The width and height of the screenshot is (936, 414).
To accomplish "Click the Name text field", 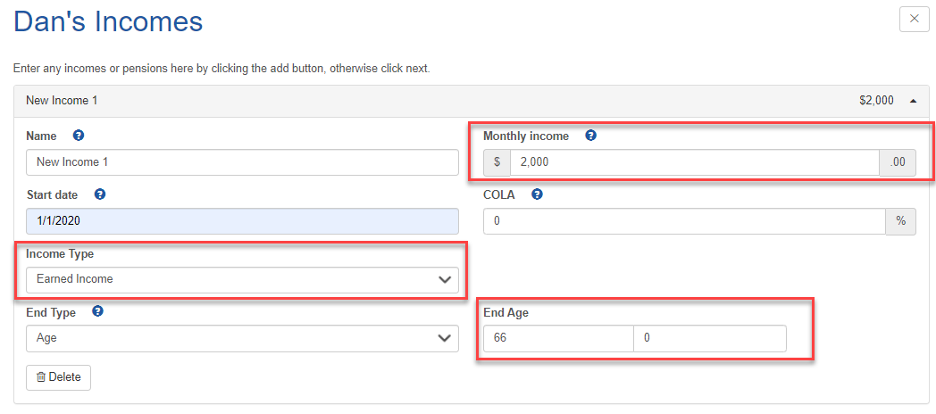I will tap(242, 162).
